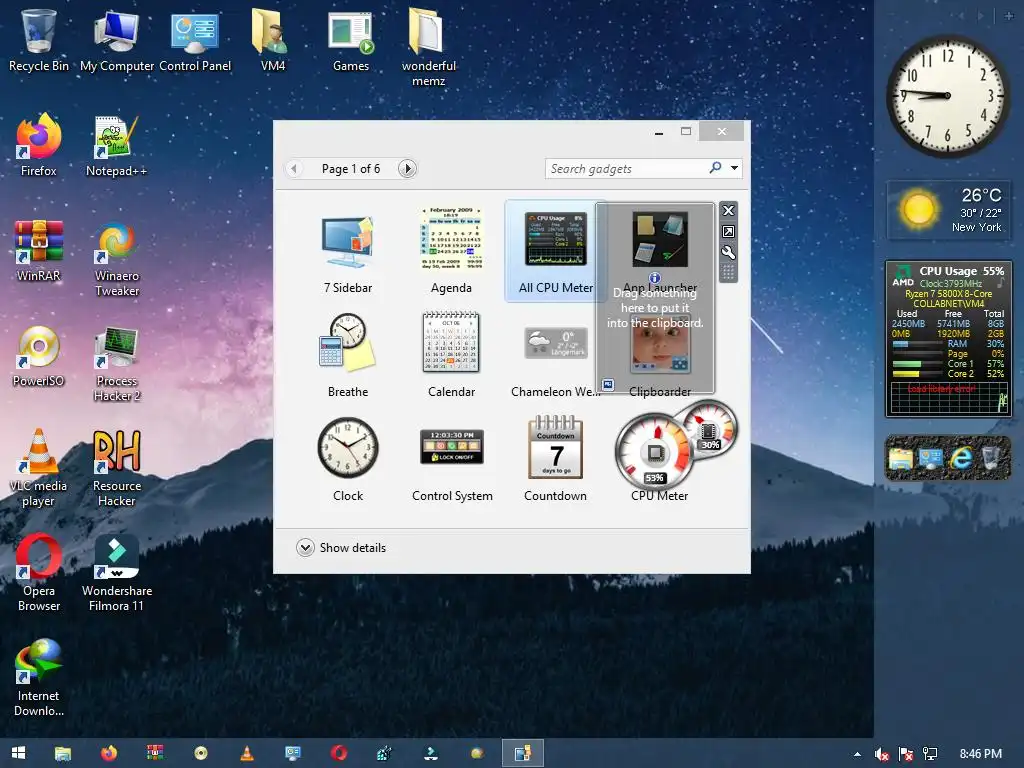Open PowerISO disc icon on the taskbar
The height and width of the screenshot is (768, 1024).
pos(200,753)
